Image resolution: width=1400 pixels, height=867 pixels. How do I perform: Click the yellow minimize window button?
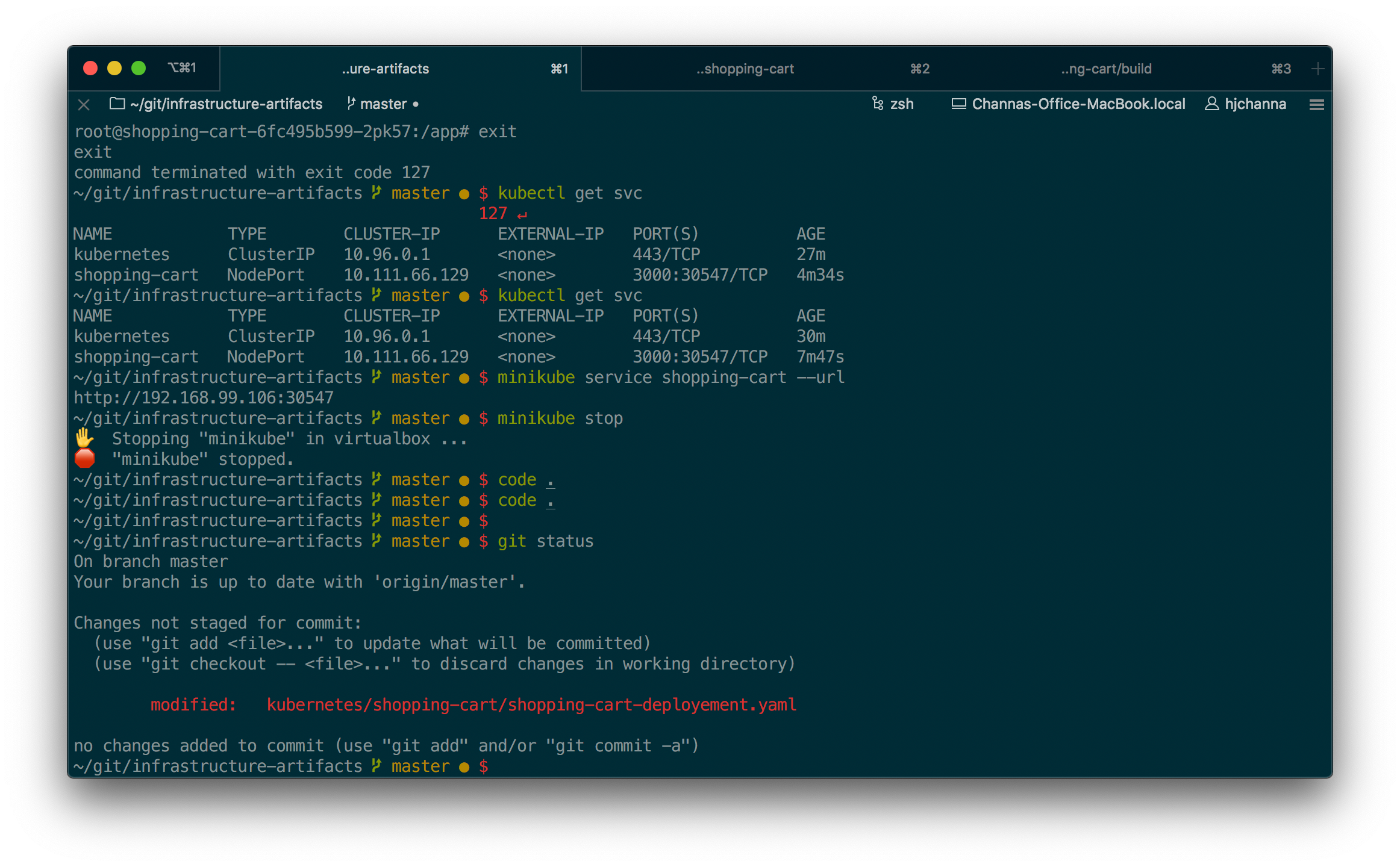[x=114, y=68]
